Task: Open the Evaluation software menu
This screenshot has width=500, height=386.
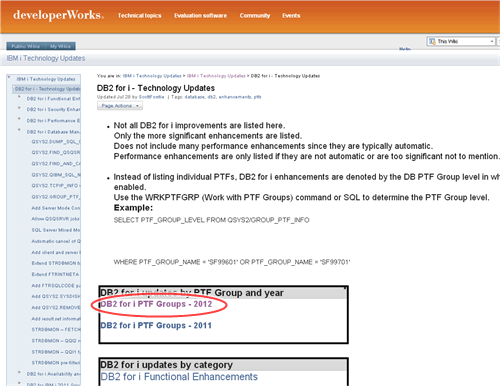Action: [200, 16]
